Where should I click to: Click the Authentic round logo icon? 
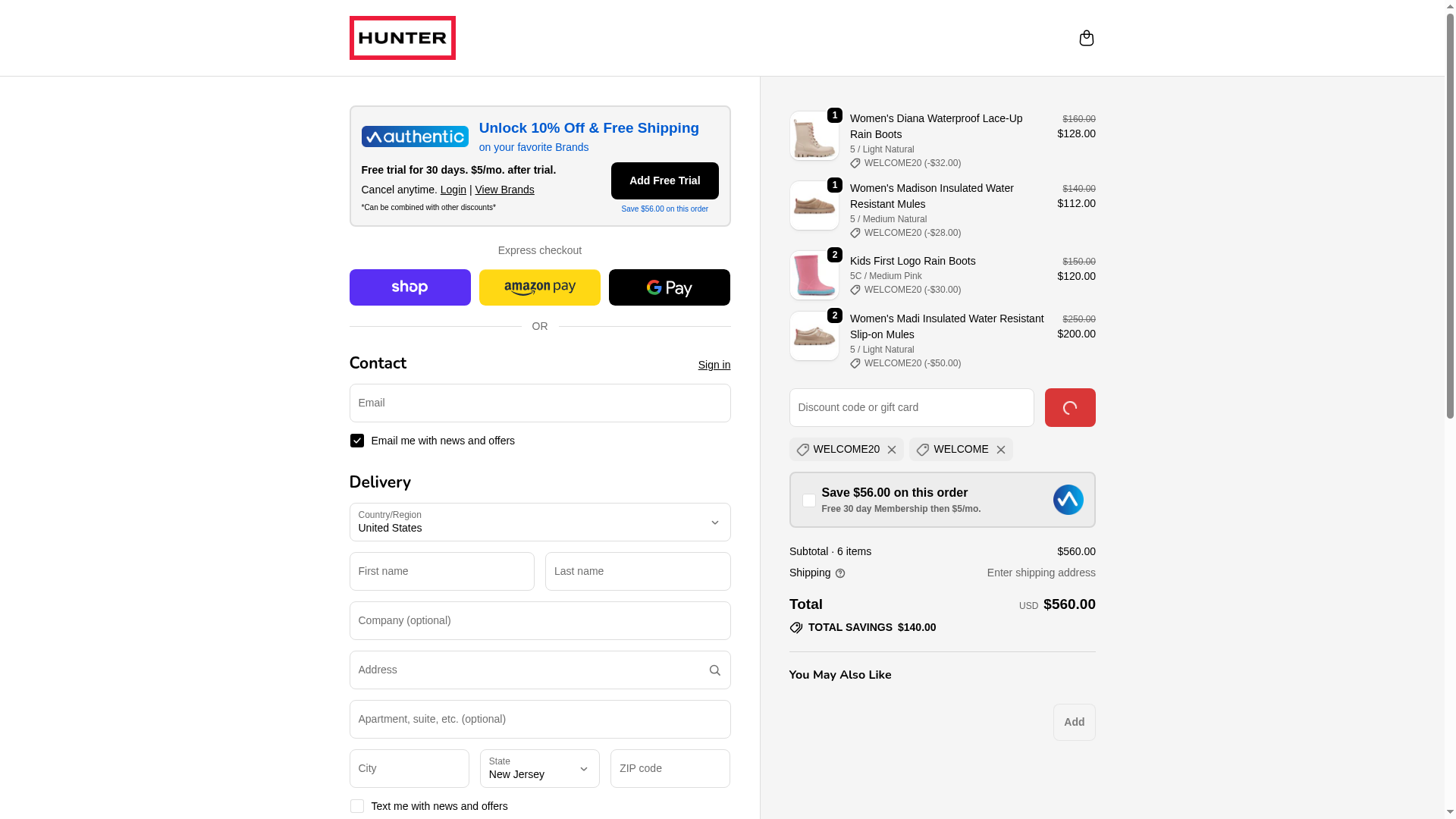(1068, 500)
